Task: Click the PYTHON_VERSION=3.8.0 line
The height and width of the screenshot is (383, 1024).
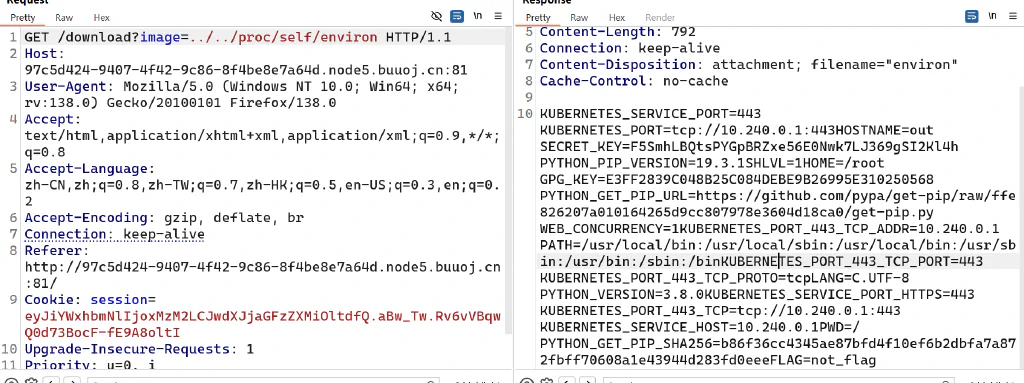Action: [x=757, y=294]
